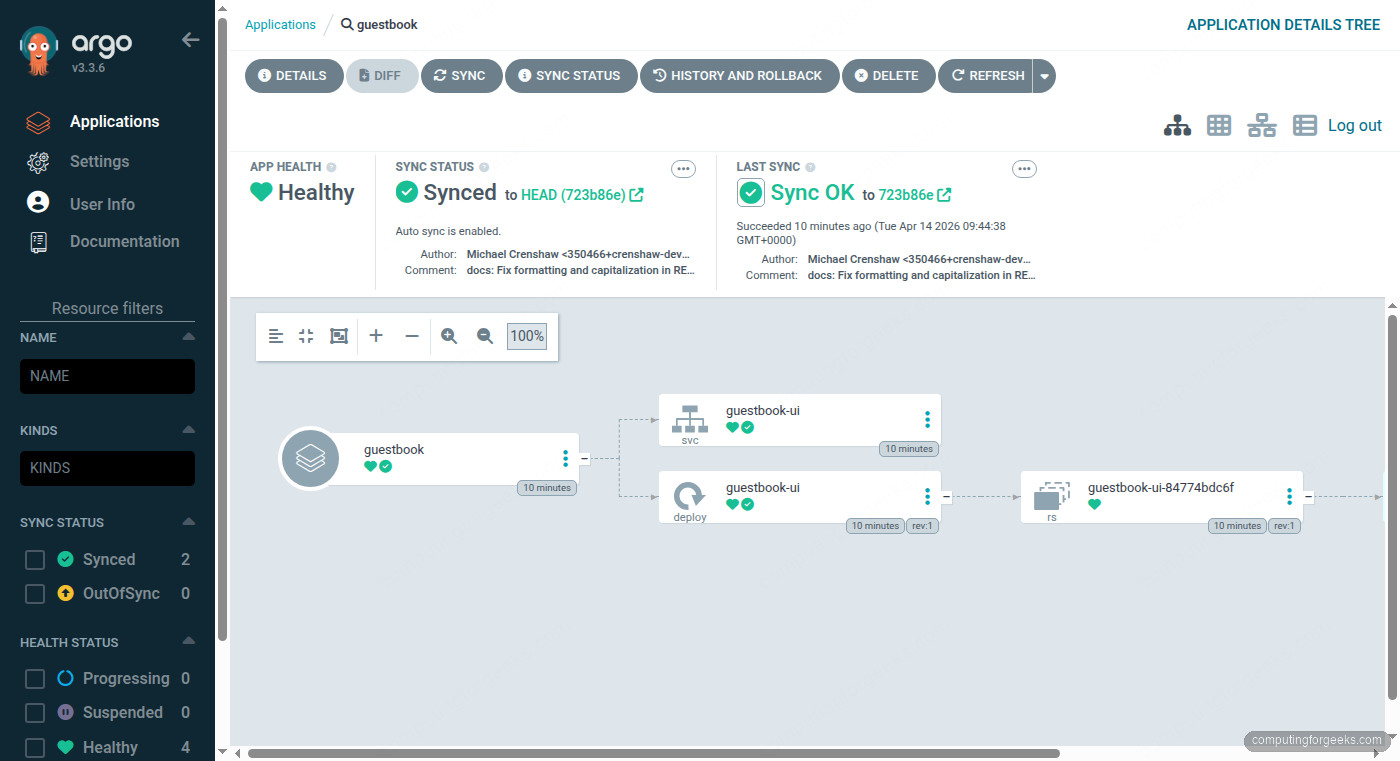Open the guestbook-ui service actions menu
The image size is (1400, 761).
[927, 418]
